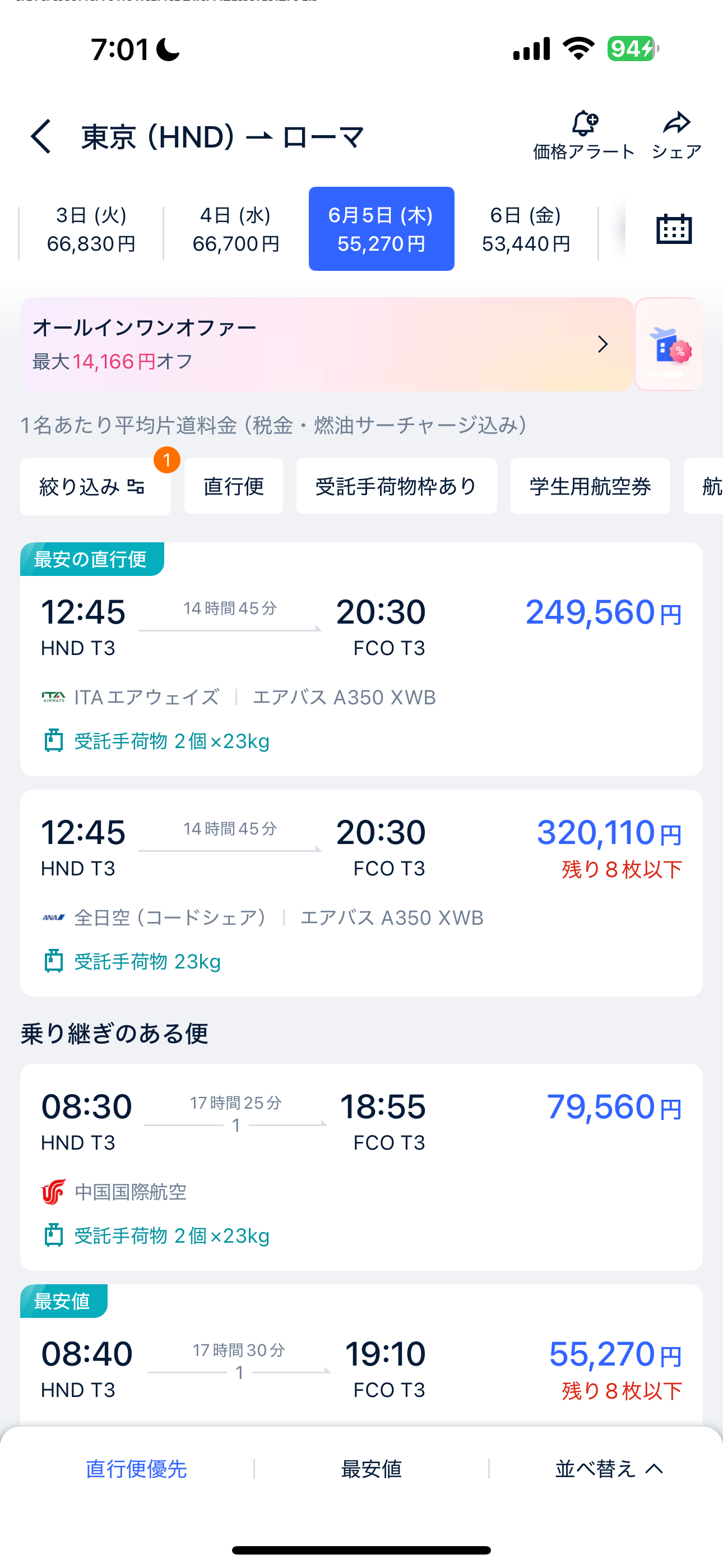Viewport: 723px width, 1568px height.
Task: Tap the Air China logo icon
Action: [x=53, y=1192]
